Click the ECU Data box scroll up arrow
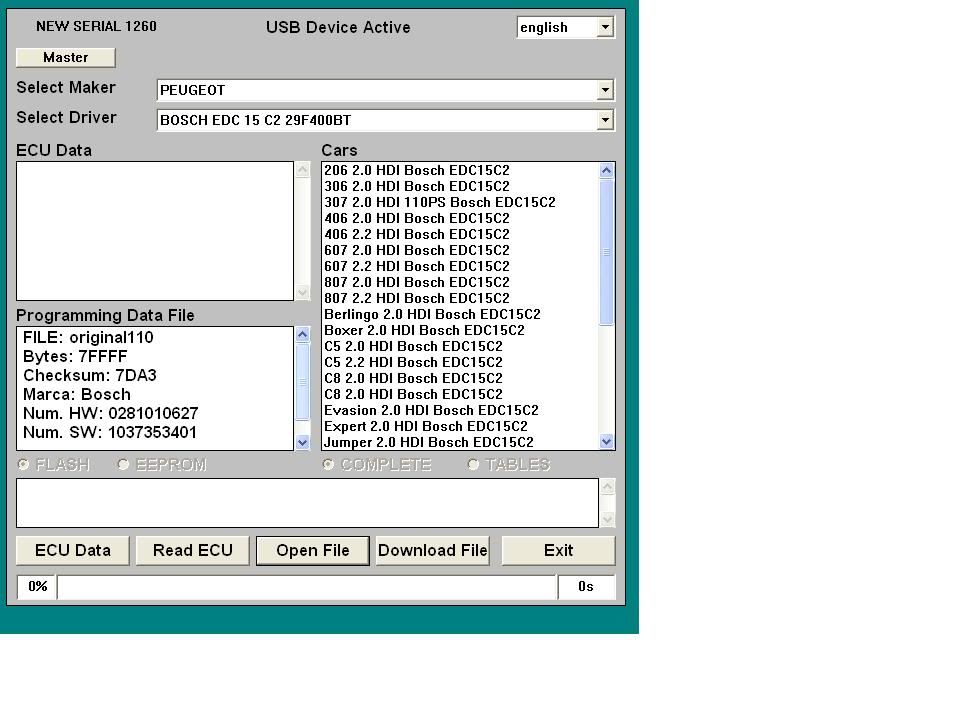The width and height of the screenshot is (962, 716). coord(302,170)
